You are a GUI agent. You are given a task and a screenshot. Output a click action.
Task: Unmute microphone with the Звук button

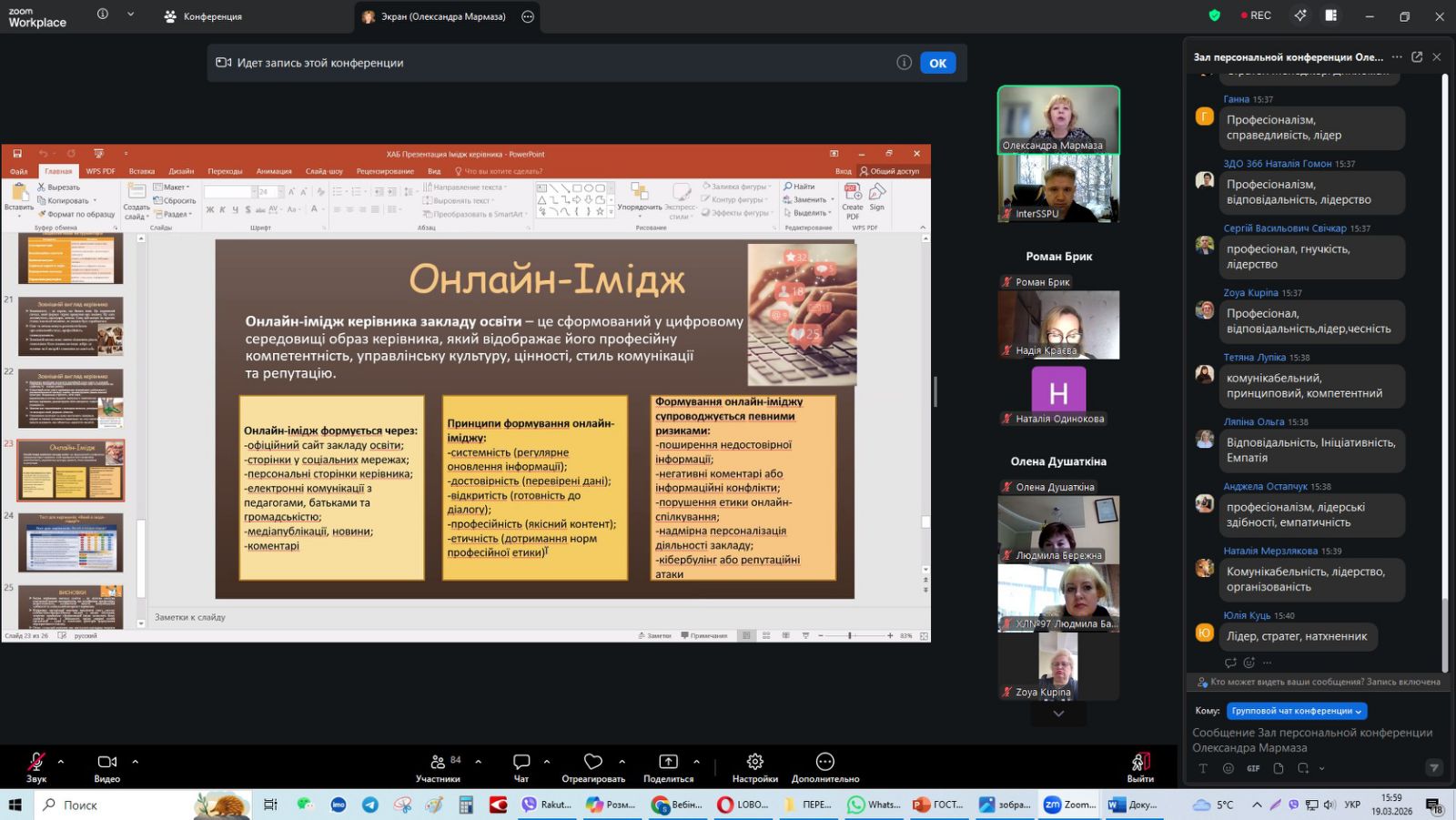[36, 765]
